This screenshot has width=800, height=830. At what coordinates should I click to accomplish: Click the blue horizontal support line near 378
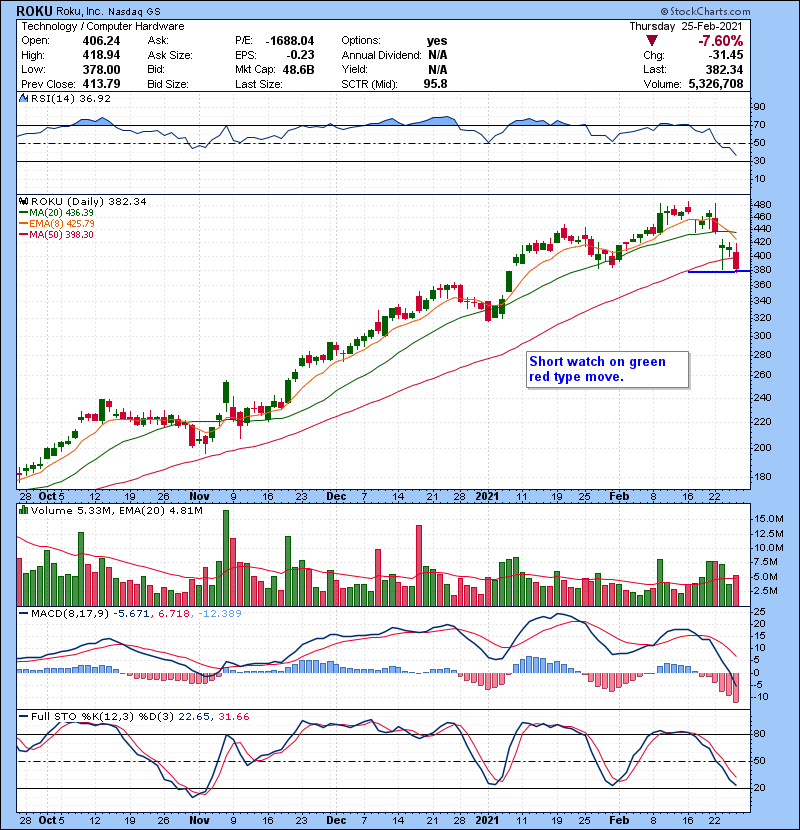[x=718, y=272]
